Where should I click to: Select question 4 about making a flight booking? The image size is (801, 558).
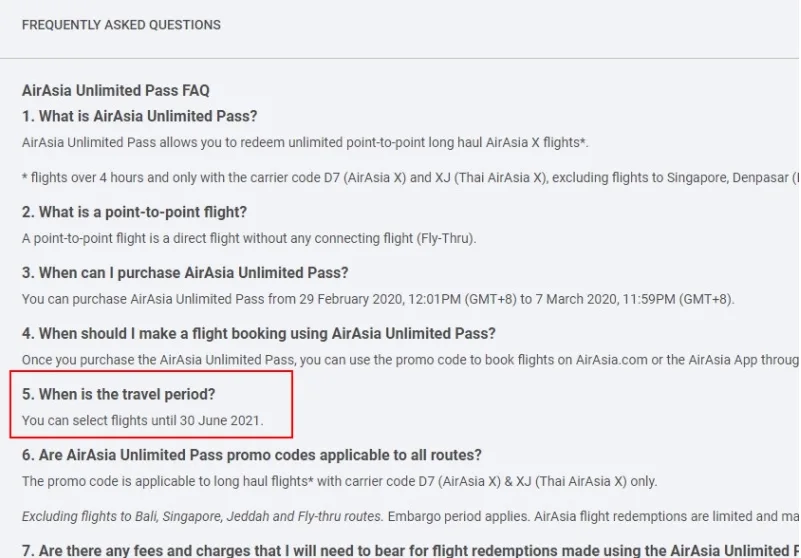pyautogui.click(x=258, y=333)
